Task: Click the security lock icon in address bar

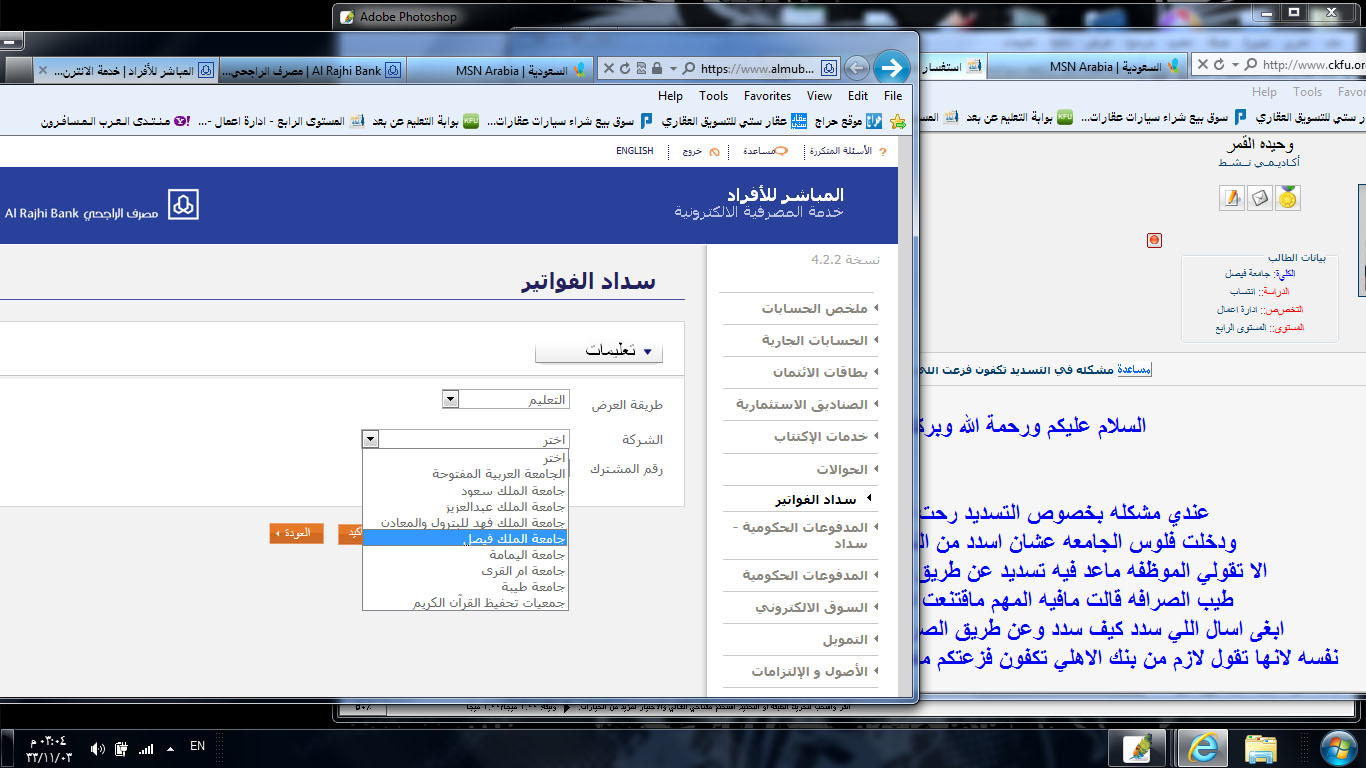Action: (657, 68)
